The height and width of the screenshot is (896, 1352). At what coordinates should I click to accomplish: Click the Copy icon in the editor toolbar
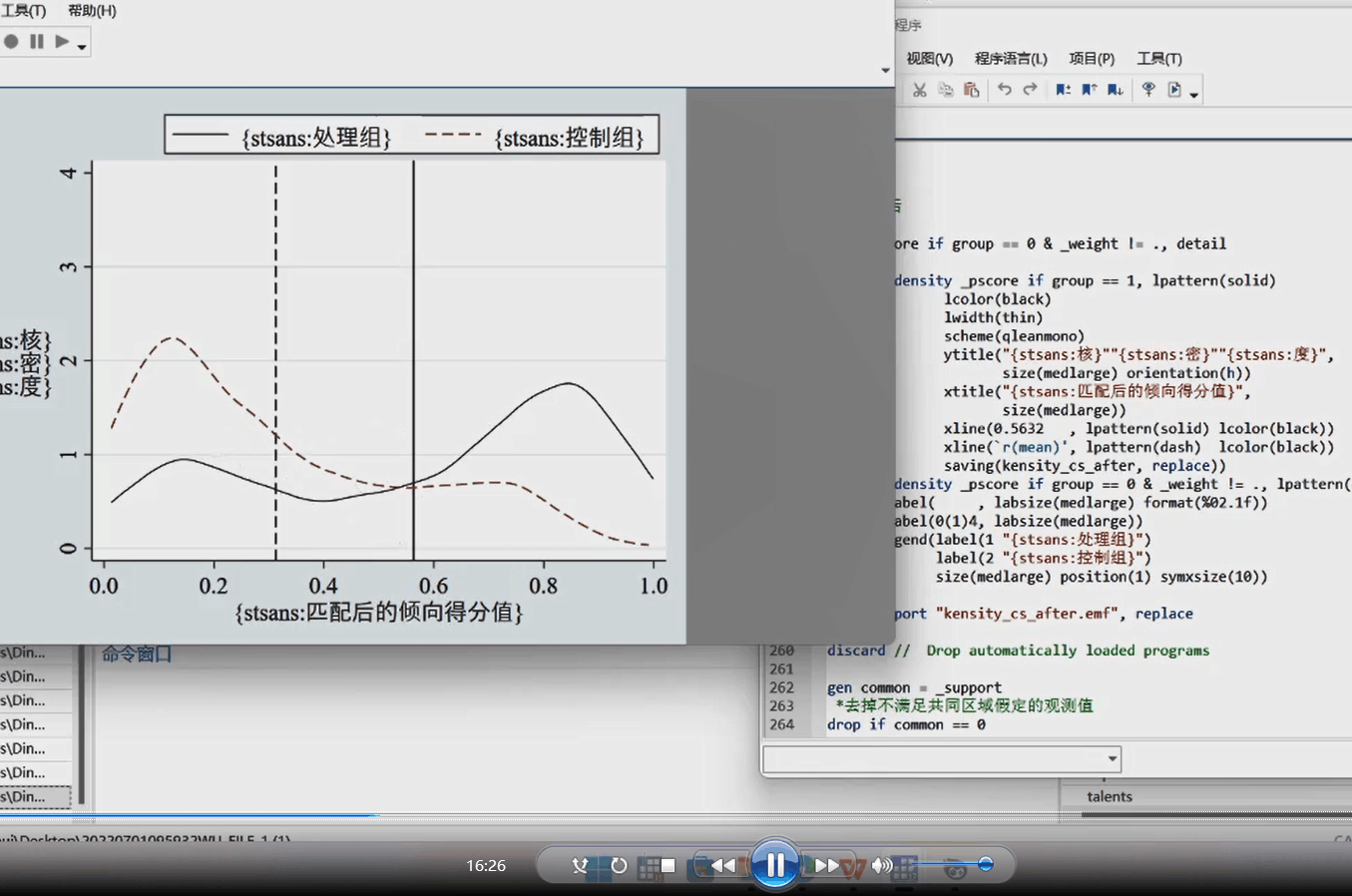[945, 90]
